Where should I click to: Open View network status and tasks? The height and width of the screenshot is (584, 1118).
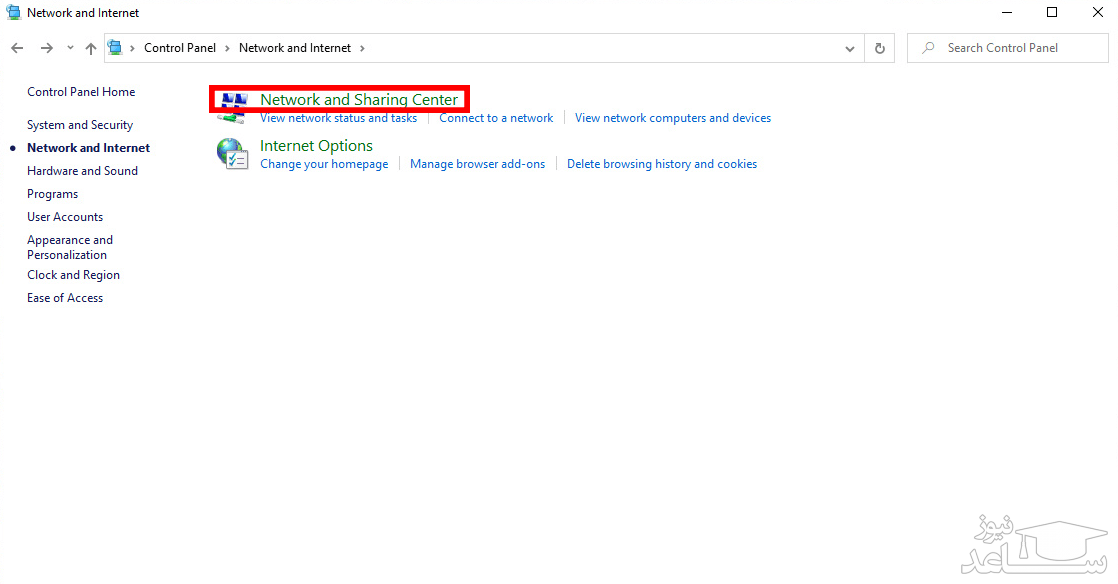click(x=338, y=118)
